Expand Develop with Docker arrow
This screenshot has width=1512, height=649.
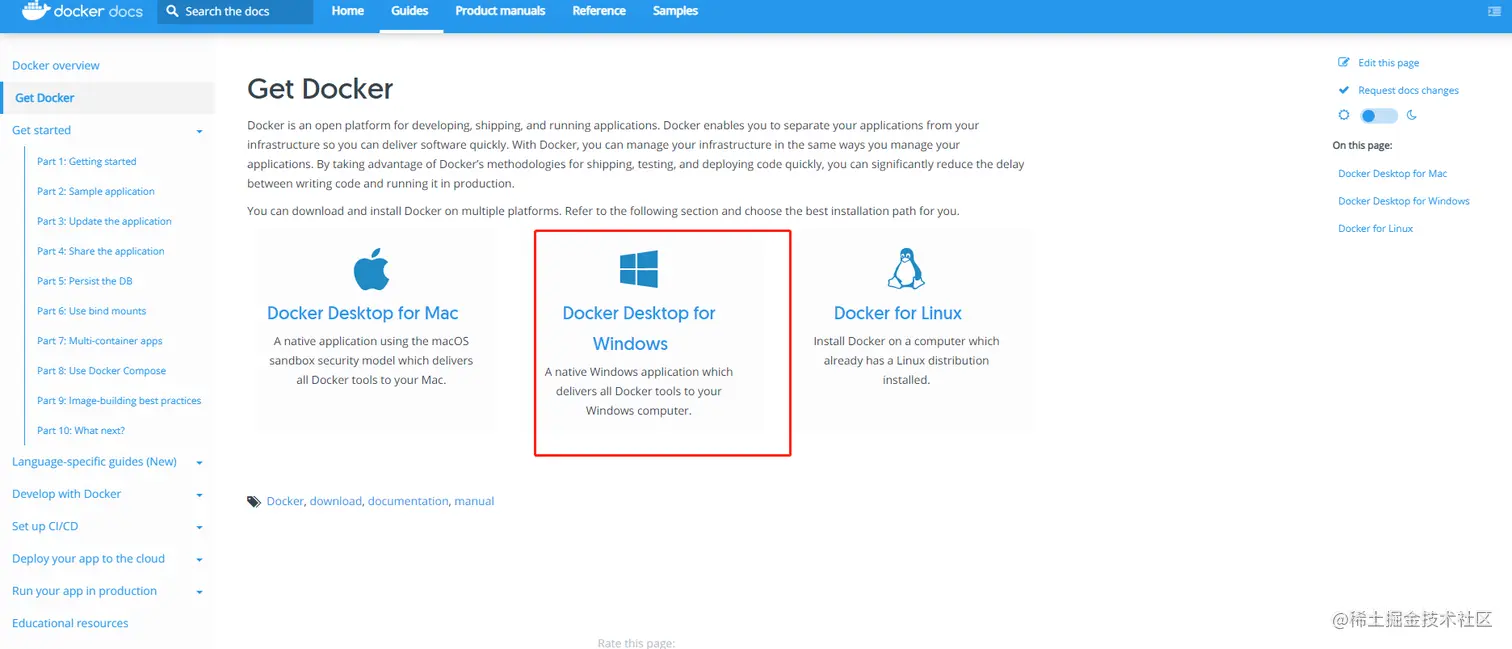199,495
